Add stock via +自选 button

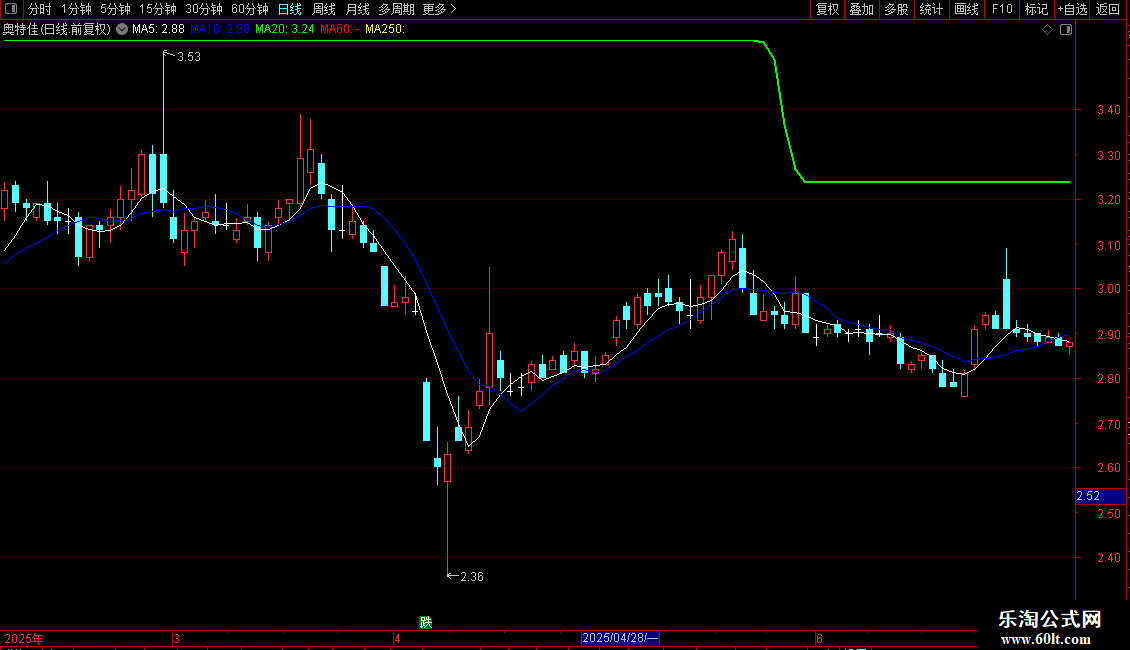pyautogui.click(x=1072, y=9)
